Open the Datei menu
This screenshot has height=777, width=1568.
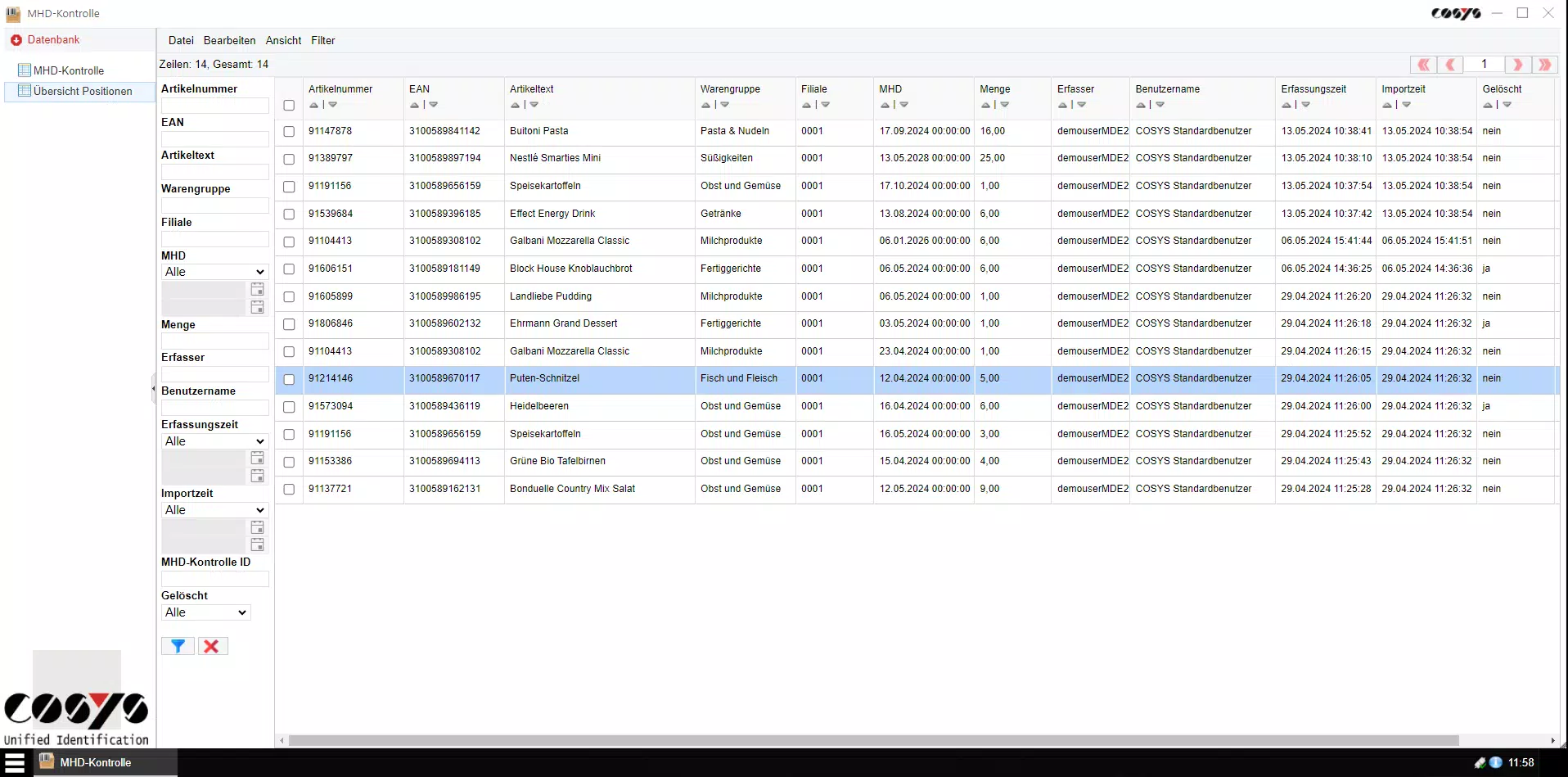(181, 40)
